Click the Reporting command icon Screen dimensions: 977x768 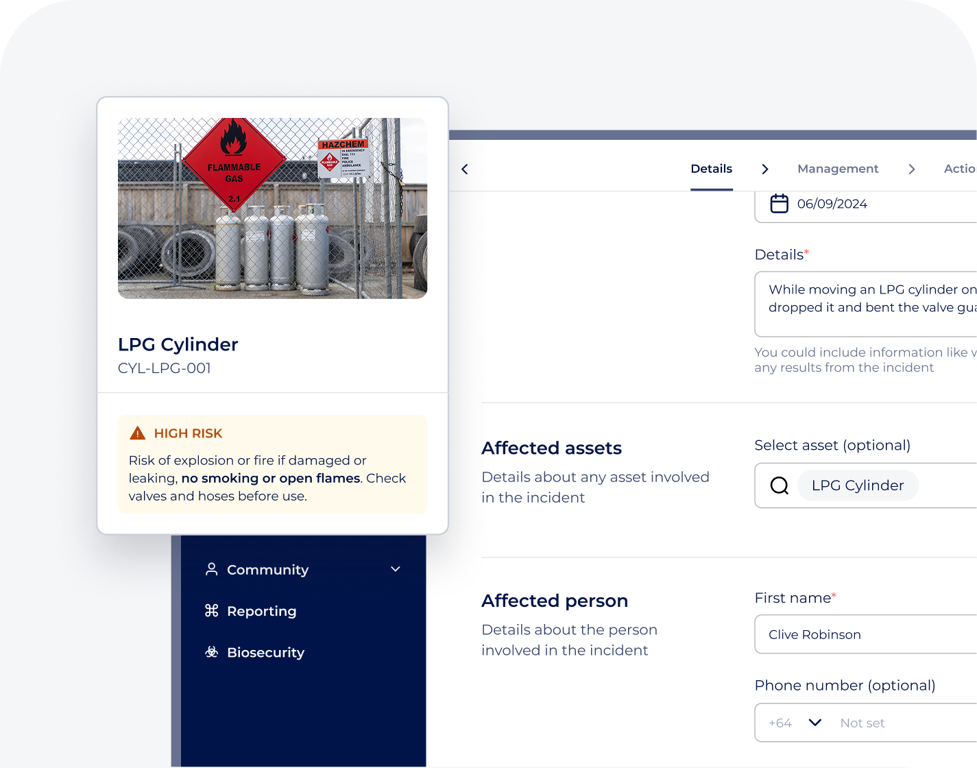210,611
